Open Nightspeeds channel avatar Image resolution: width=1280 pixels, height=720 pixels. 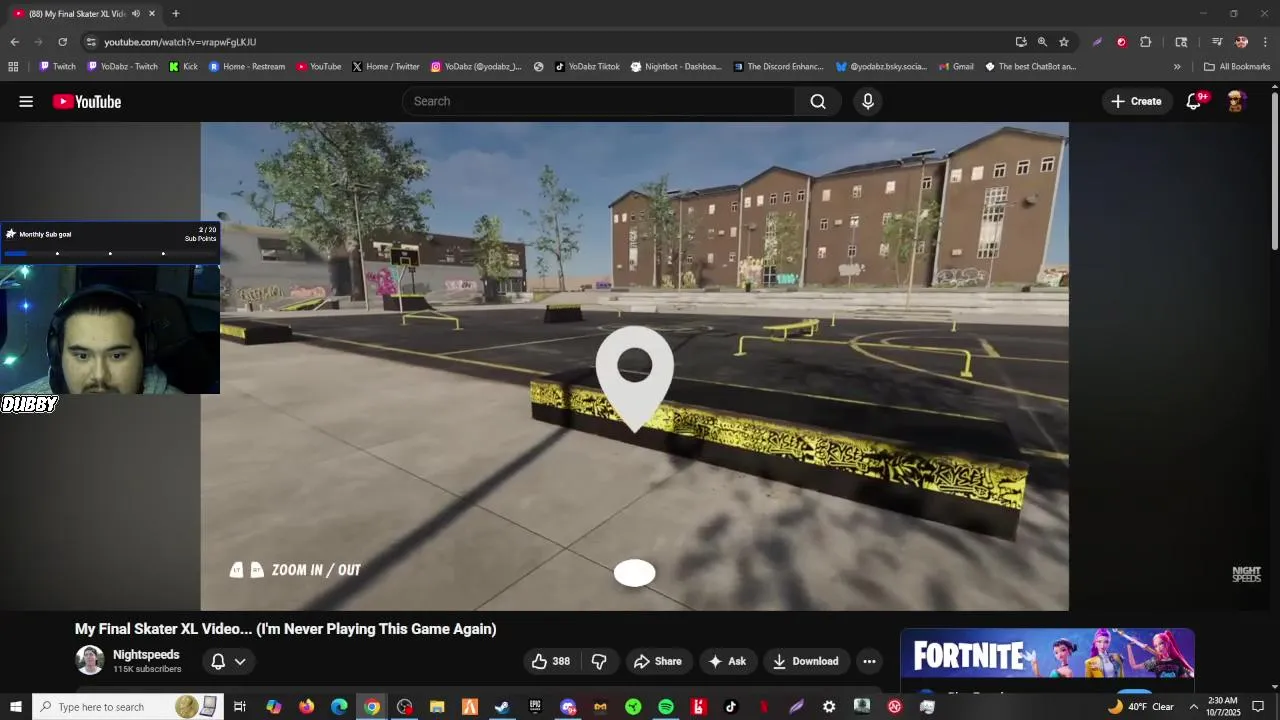[90, 660]
